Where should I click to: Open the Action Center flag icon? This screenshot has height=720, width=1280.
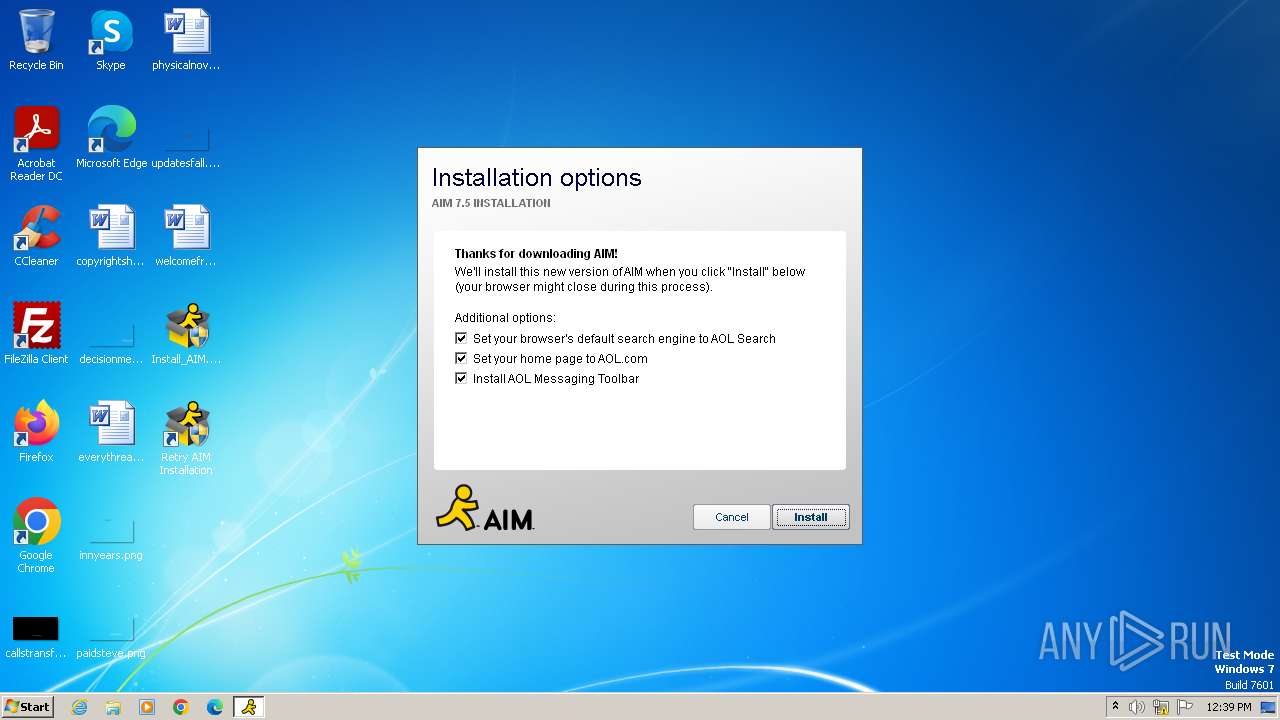(x=1185, y=707)
